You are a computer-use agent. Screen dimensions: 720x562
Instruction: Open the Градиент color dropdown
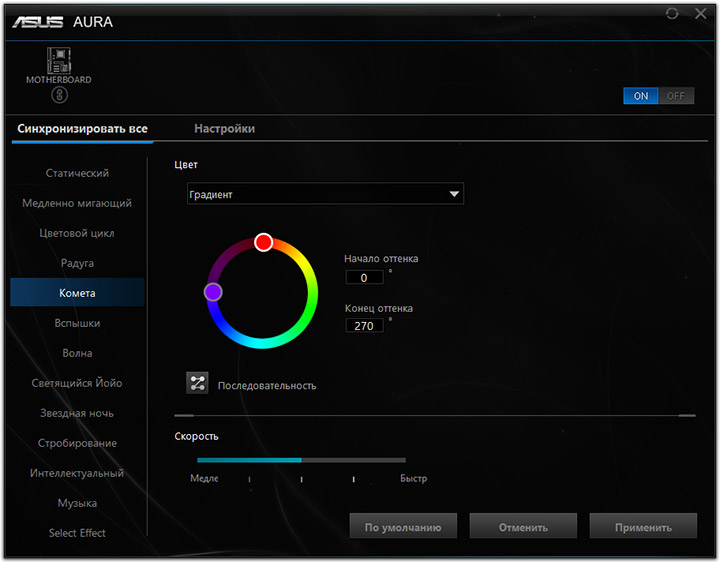click(x=325, y=194)
